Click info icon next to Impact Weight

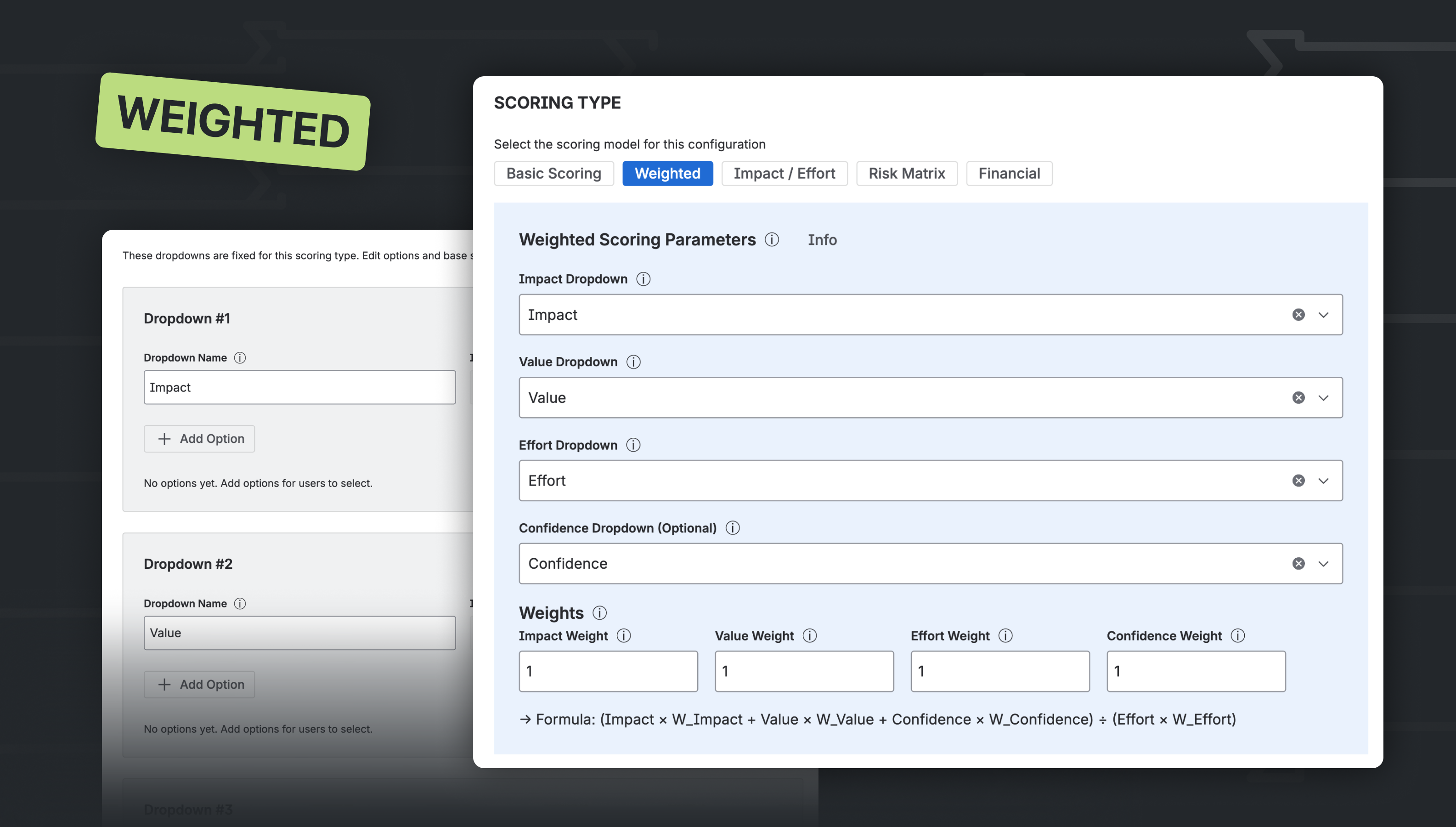(624, 635)
